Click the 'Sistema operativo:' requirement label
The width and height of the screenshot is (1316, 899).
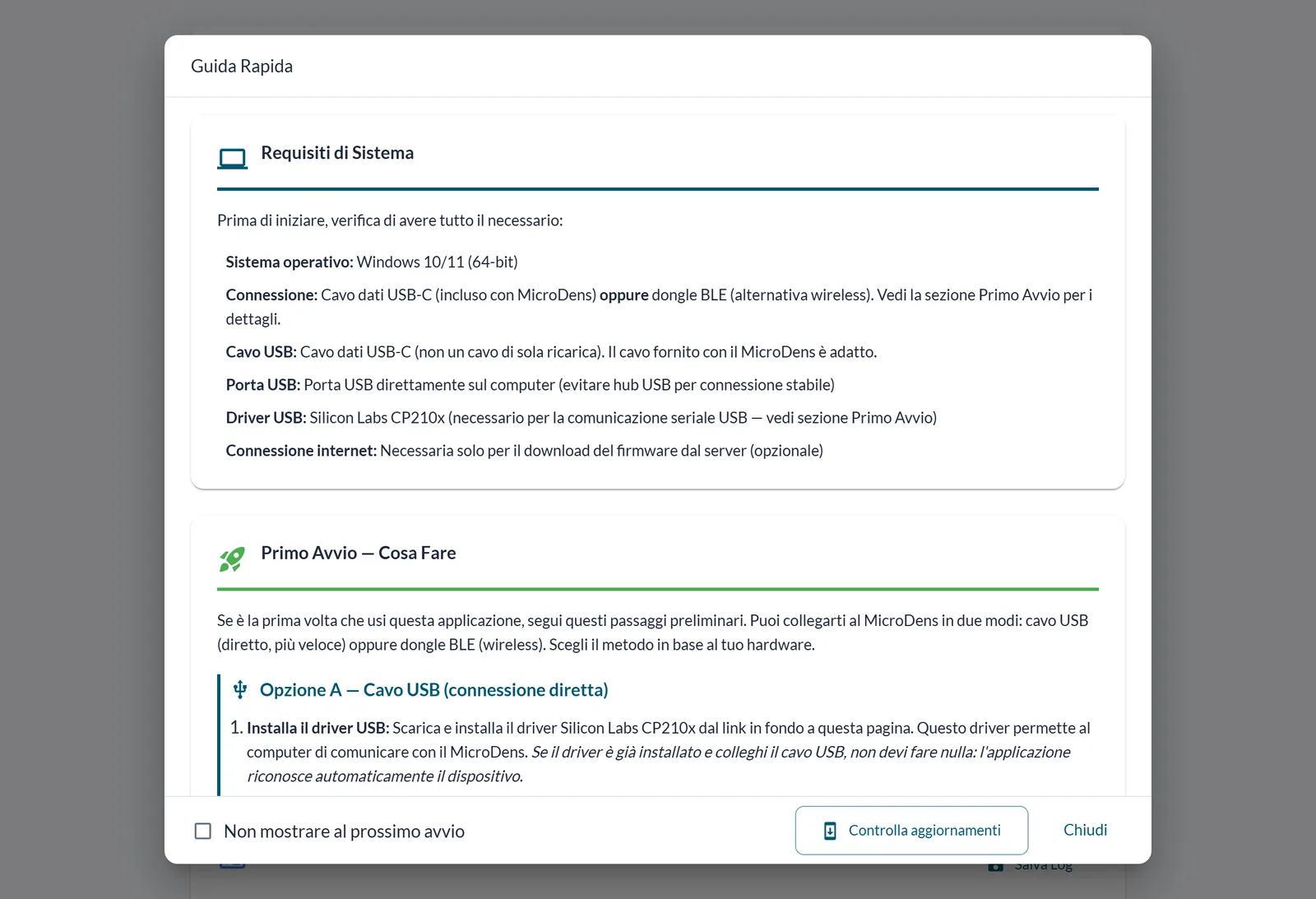click(290, 262)
